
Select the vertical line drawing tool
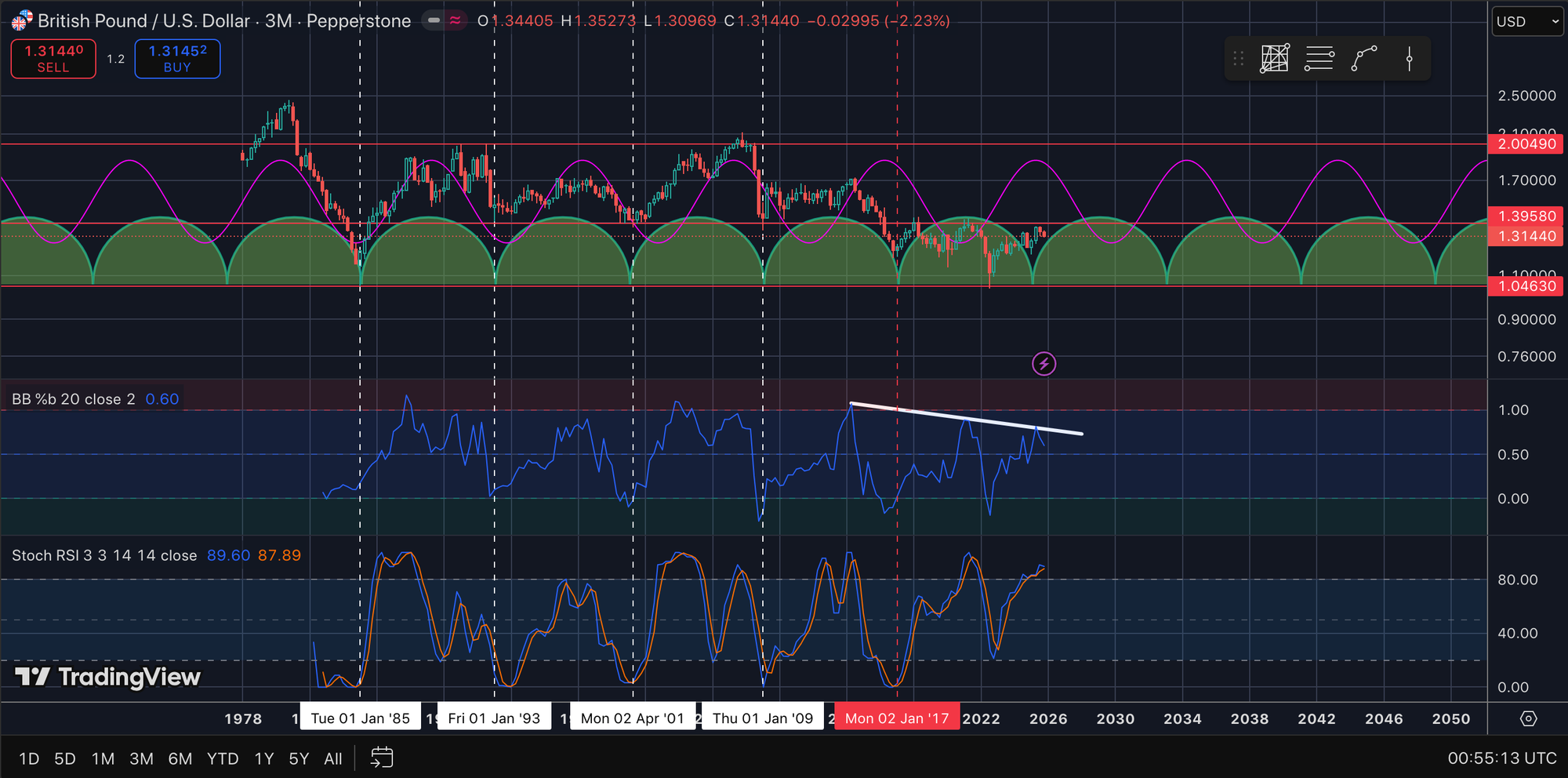click(1409, 59)
